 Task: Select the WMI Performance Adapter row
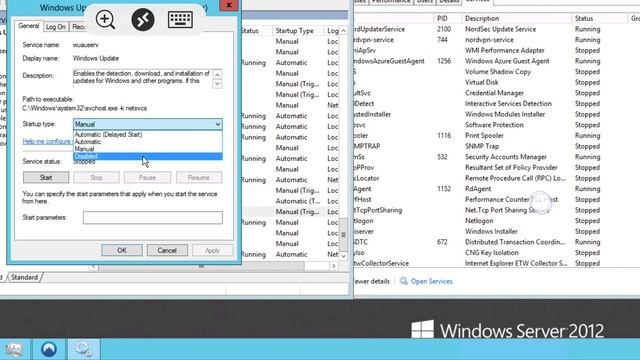tap(496, 51)
